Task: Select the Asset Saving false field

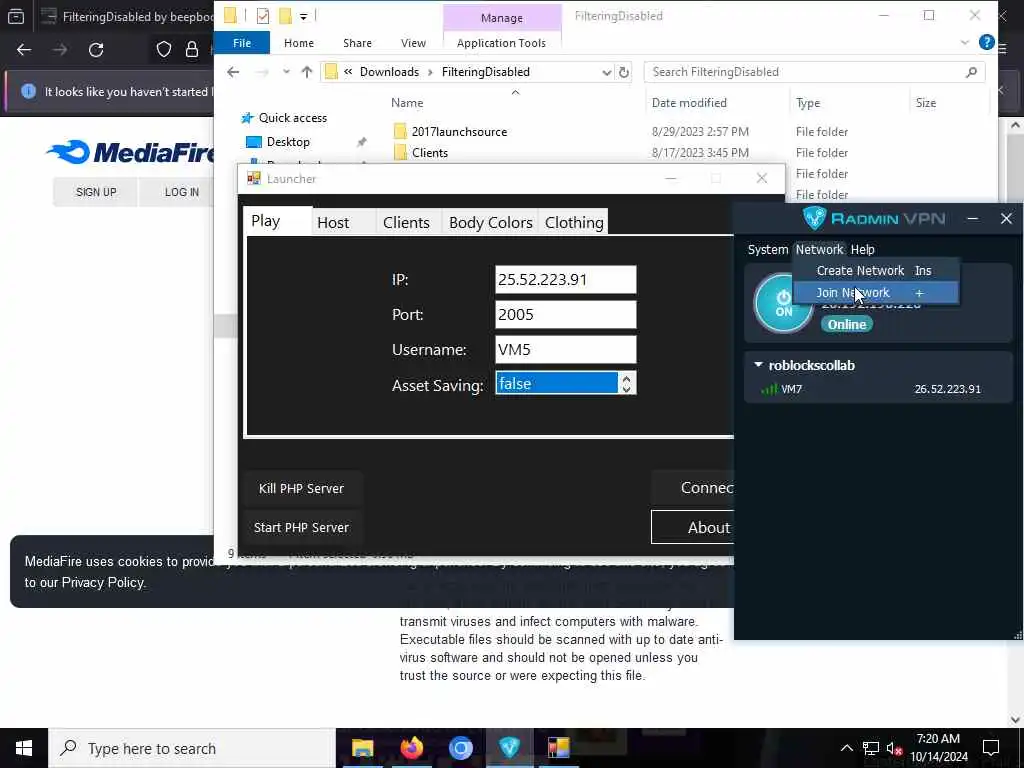Action: click(x=556, y=383)
